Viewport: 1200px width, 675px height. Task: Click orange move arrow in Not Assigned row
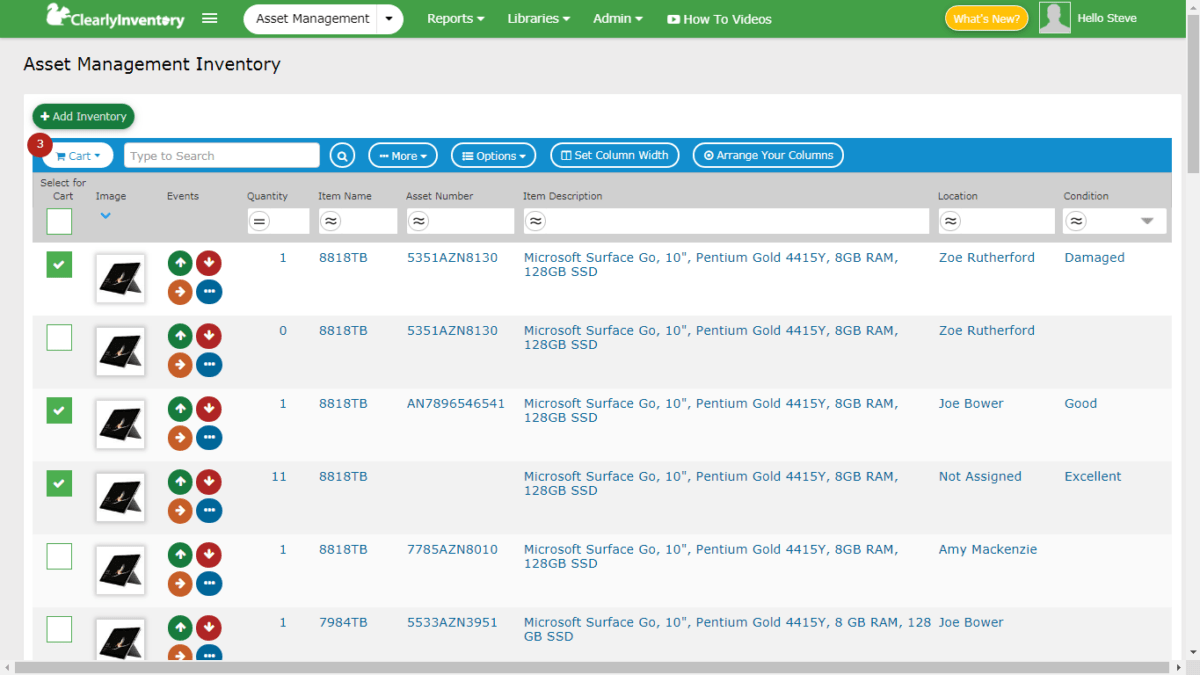click(180, 511)
